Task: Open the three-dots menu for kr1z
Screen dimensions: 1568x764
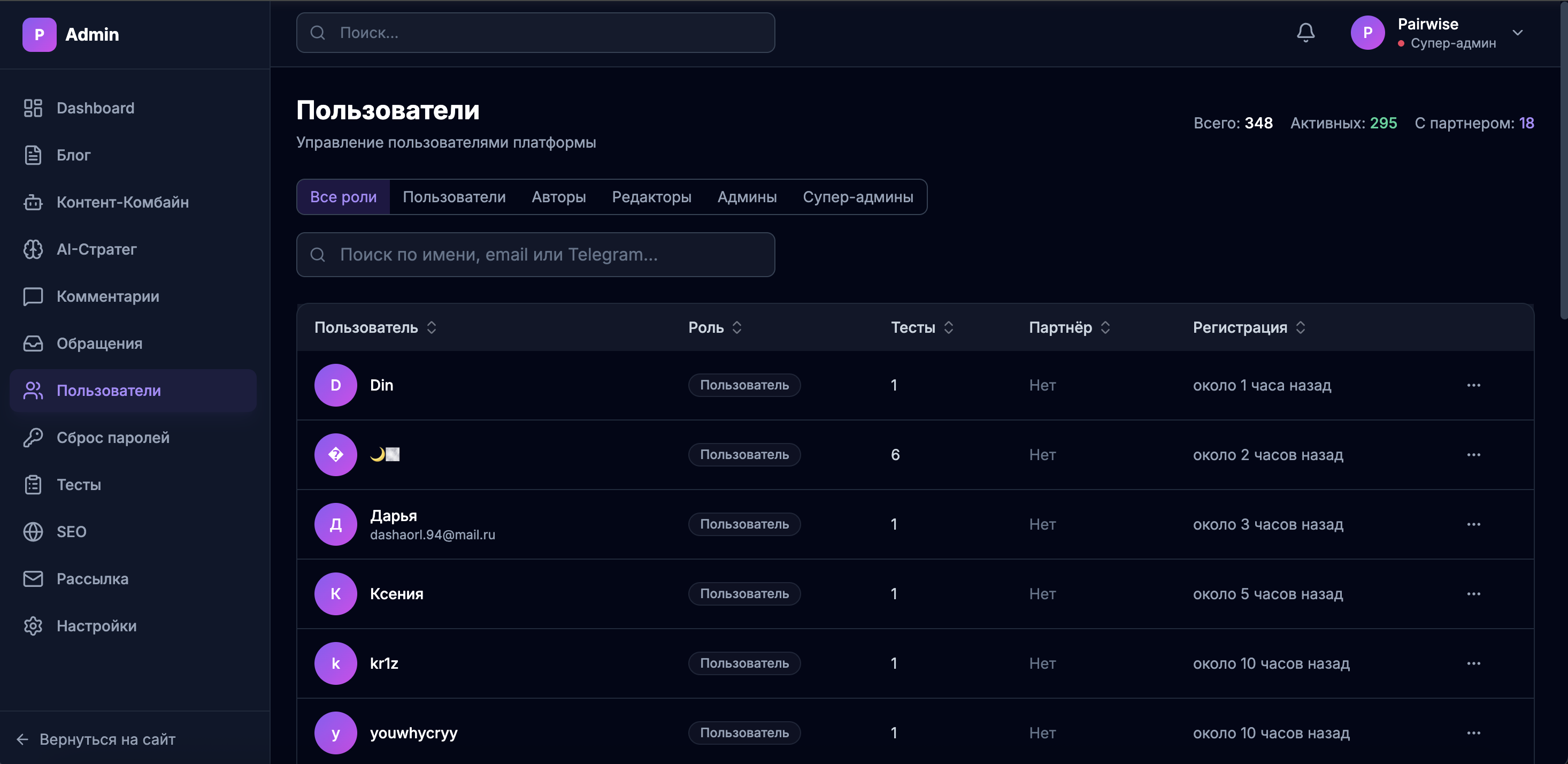Action: pyautogui.click(x=1473, y=663)
